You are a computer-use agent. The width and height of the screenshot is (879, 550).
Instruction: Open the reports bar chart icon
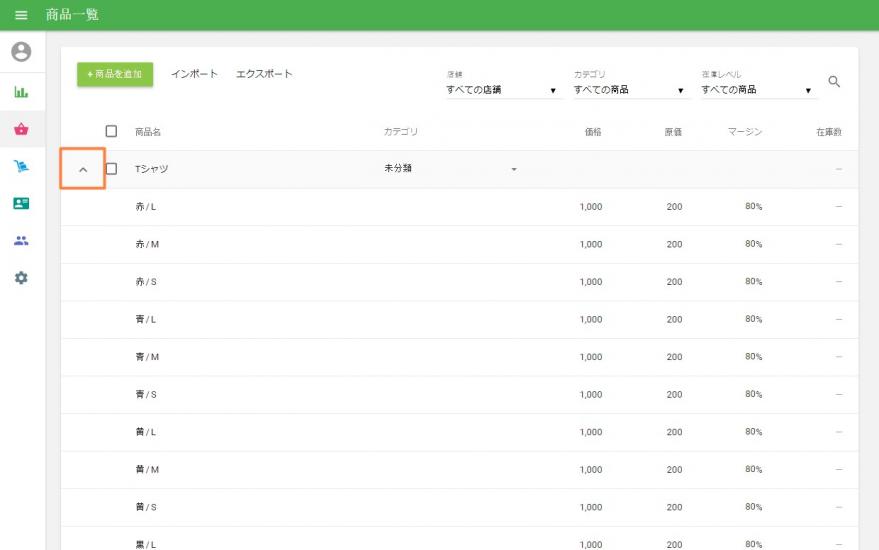click(x=21, y=92)
